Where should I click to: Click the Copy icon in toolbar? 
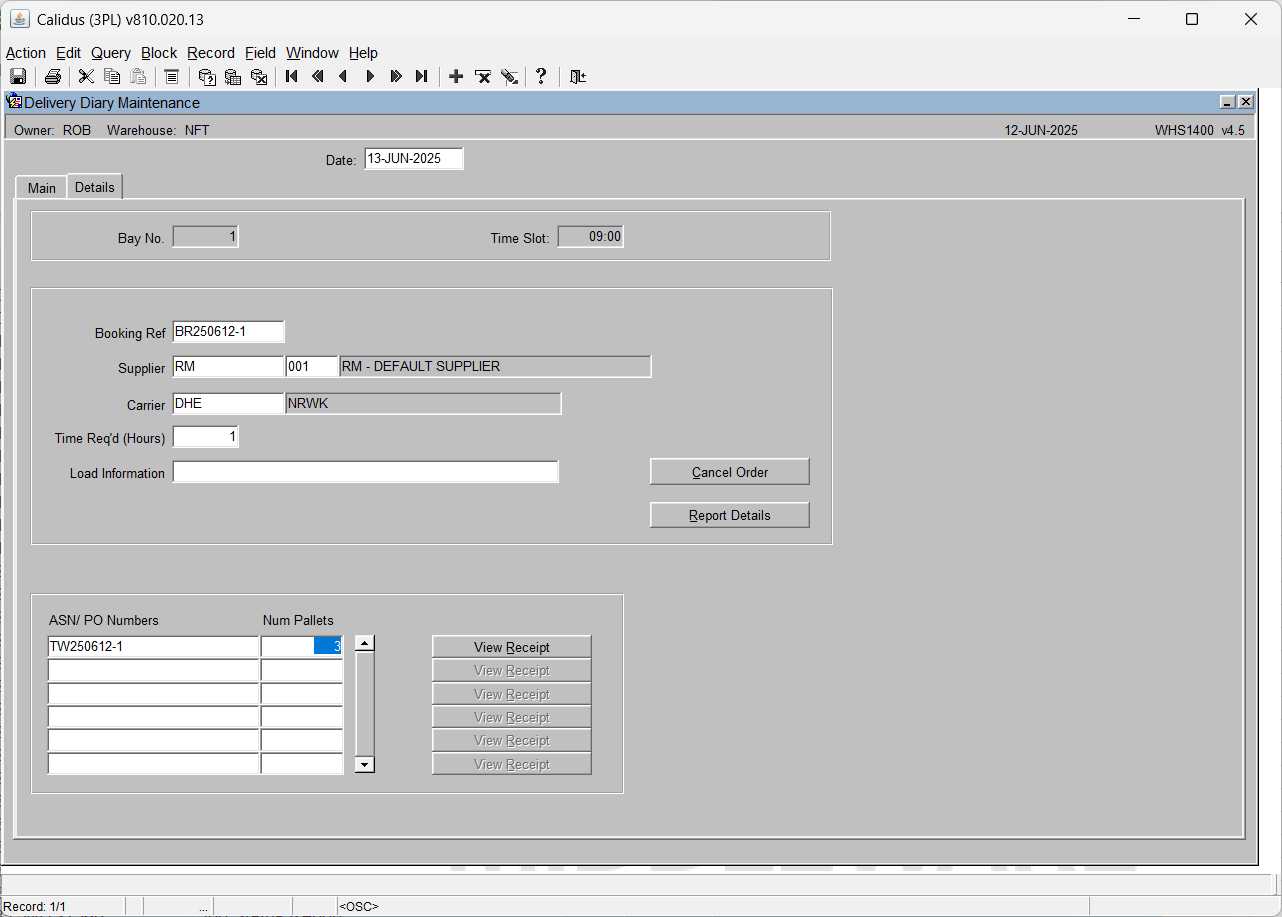click(x=112, y=77)
